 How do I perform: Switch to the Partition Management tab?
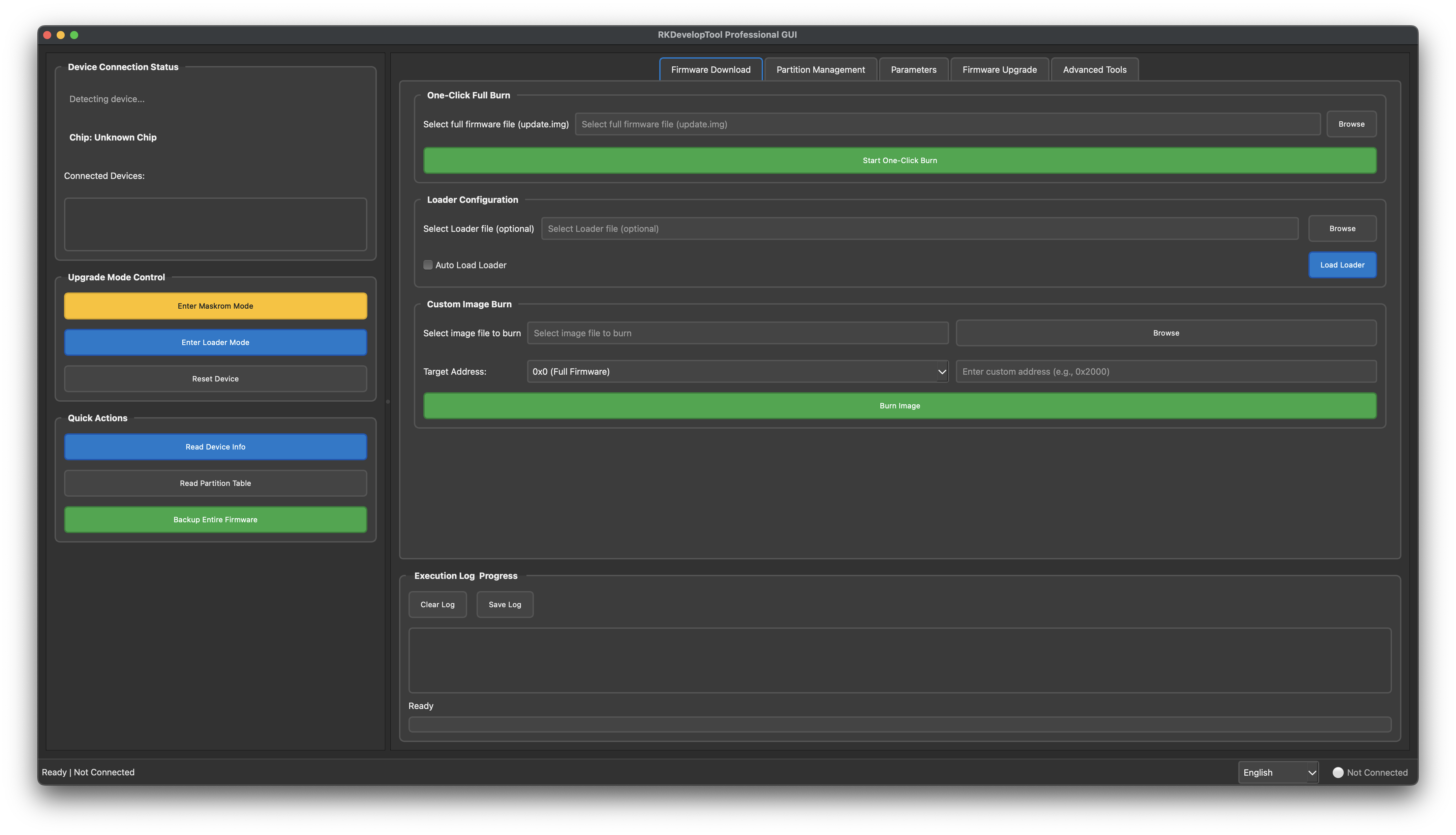820,69
